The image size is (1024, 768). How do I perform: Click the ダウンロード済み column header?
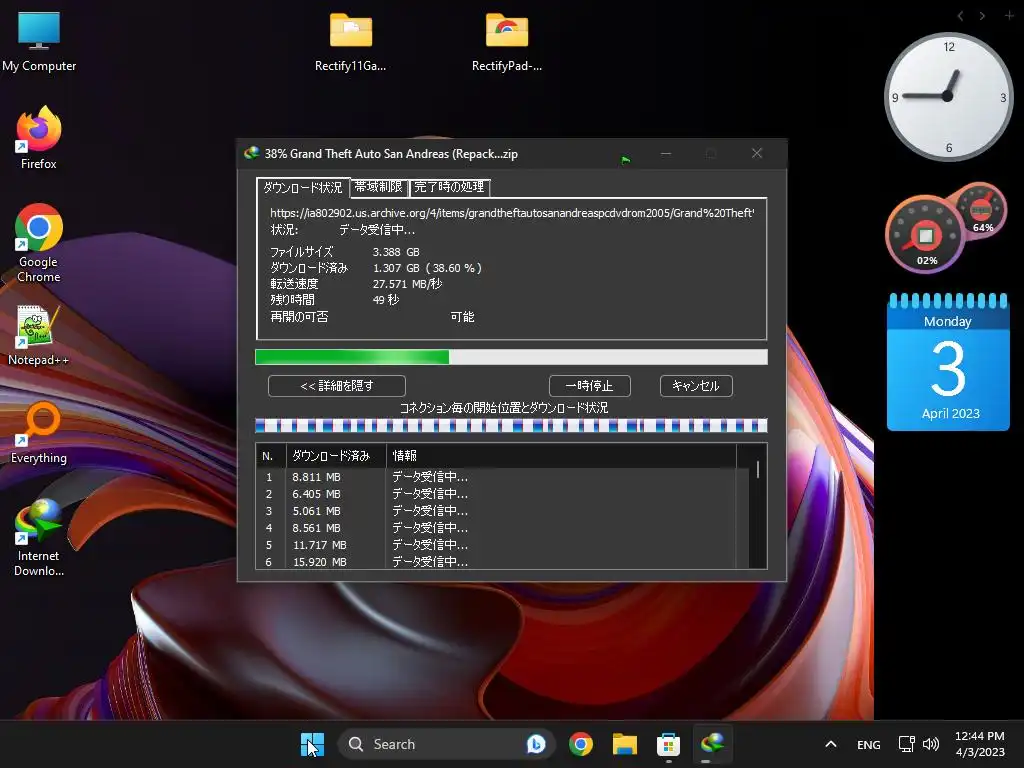336,456
